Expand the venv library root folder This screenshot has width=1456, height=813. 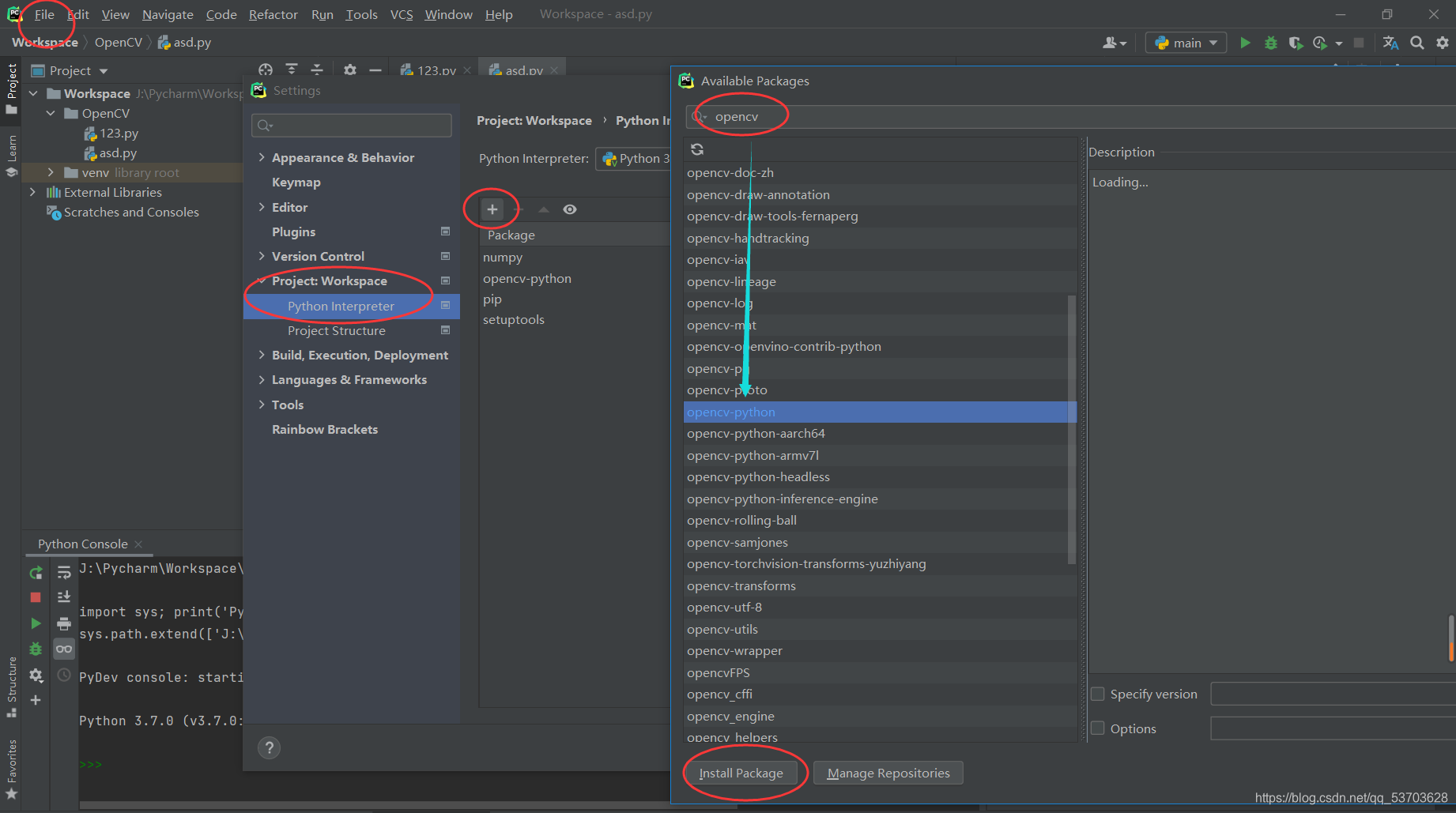point(51,172)
